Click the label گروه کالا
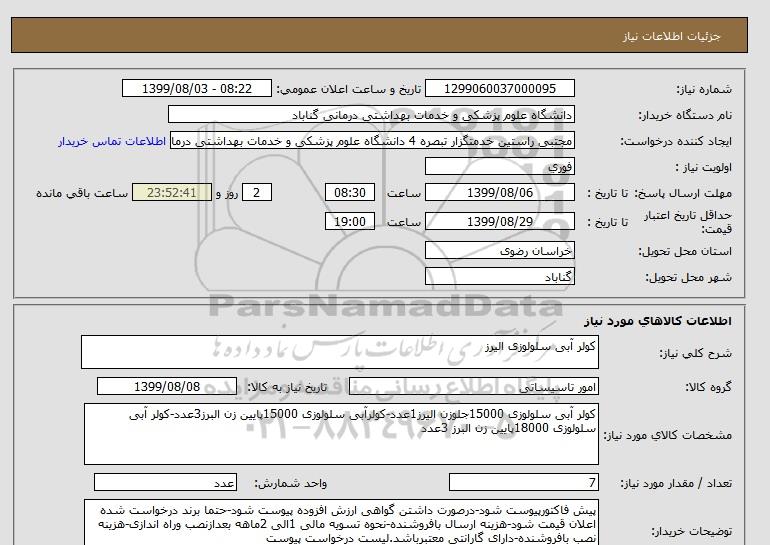This screenshot has width=770, height=545. coord(708,387)
